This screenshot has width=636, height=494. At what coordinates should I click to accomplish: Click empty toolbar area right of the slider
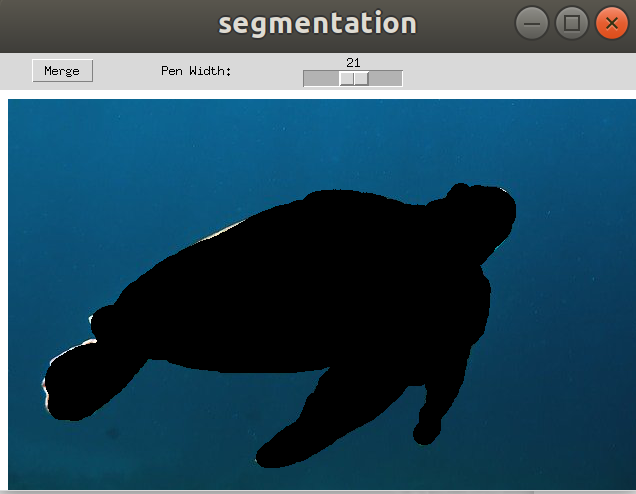pos(520,71)
